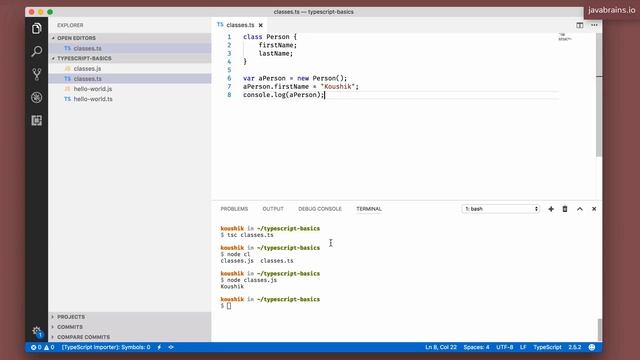Click 'tsc classes.ts' terminal command
The width and height of the screenshot is (640, 360).
(250, 235)
